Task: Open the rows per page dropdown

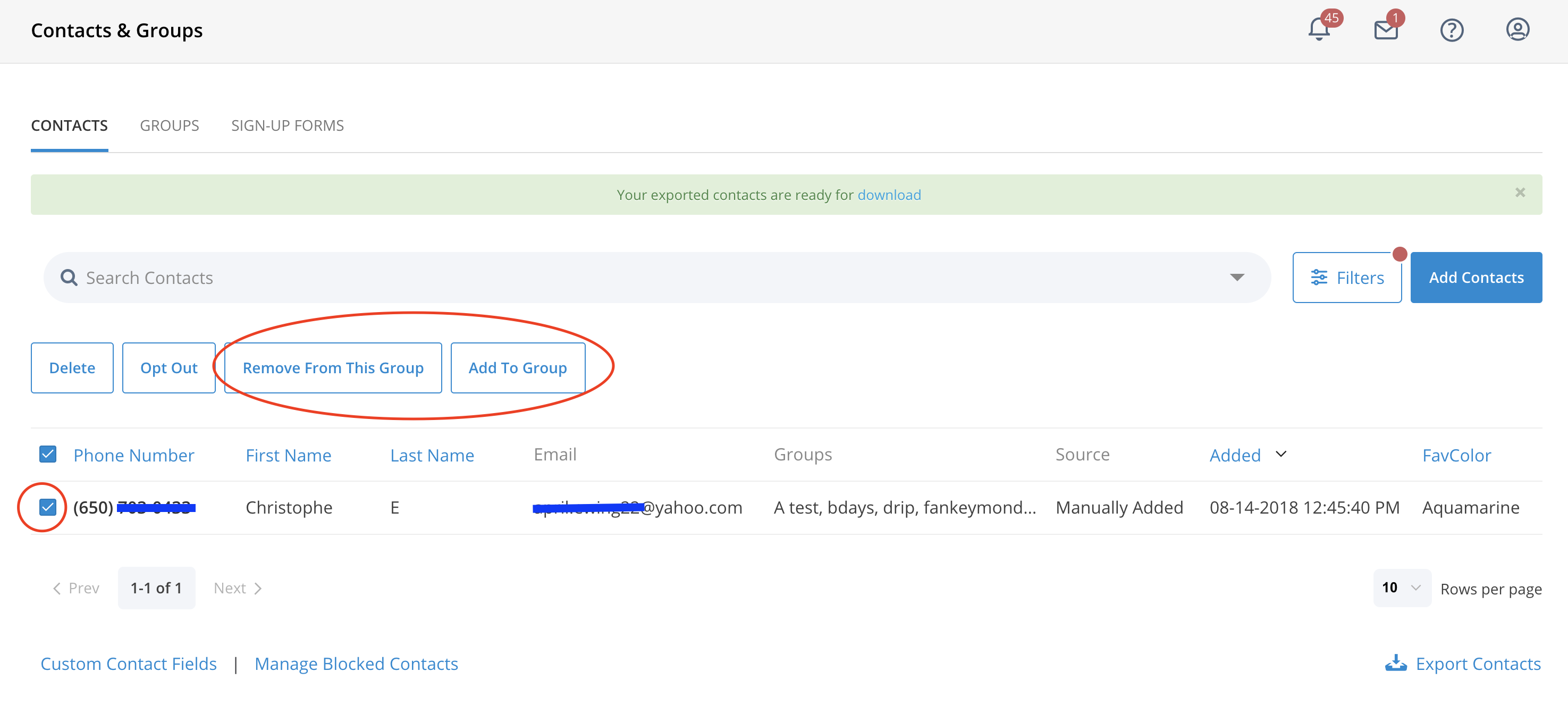Action: click(x=1401, y=587)
